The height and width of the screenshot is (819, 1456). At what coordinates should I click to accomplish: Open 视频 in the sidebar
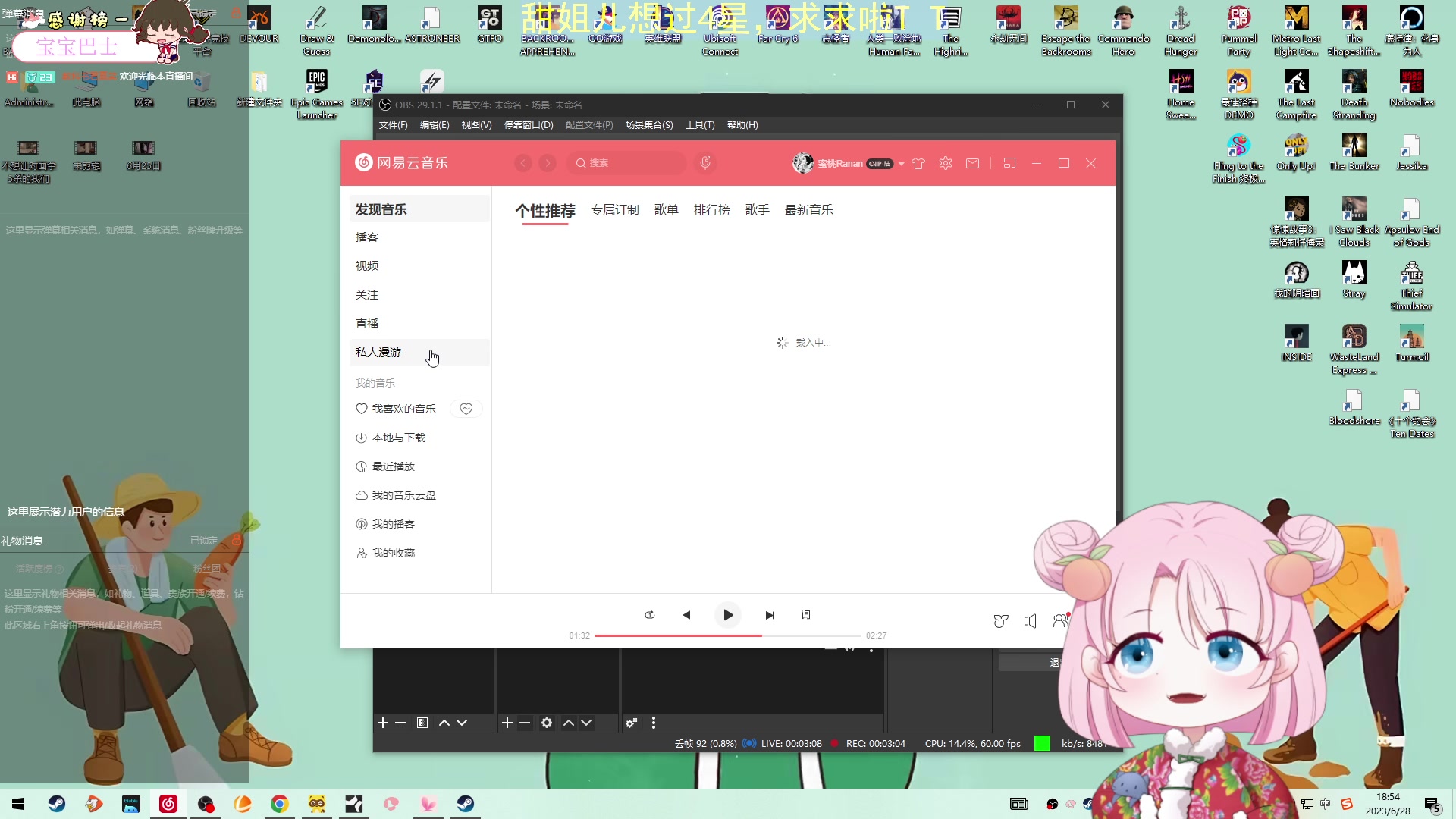click(x=419, y=266)
